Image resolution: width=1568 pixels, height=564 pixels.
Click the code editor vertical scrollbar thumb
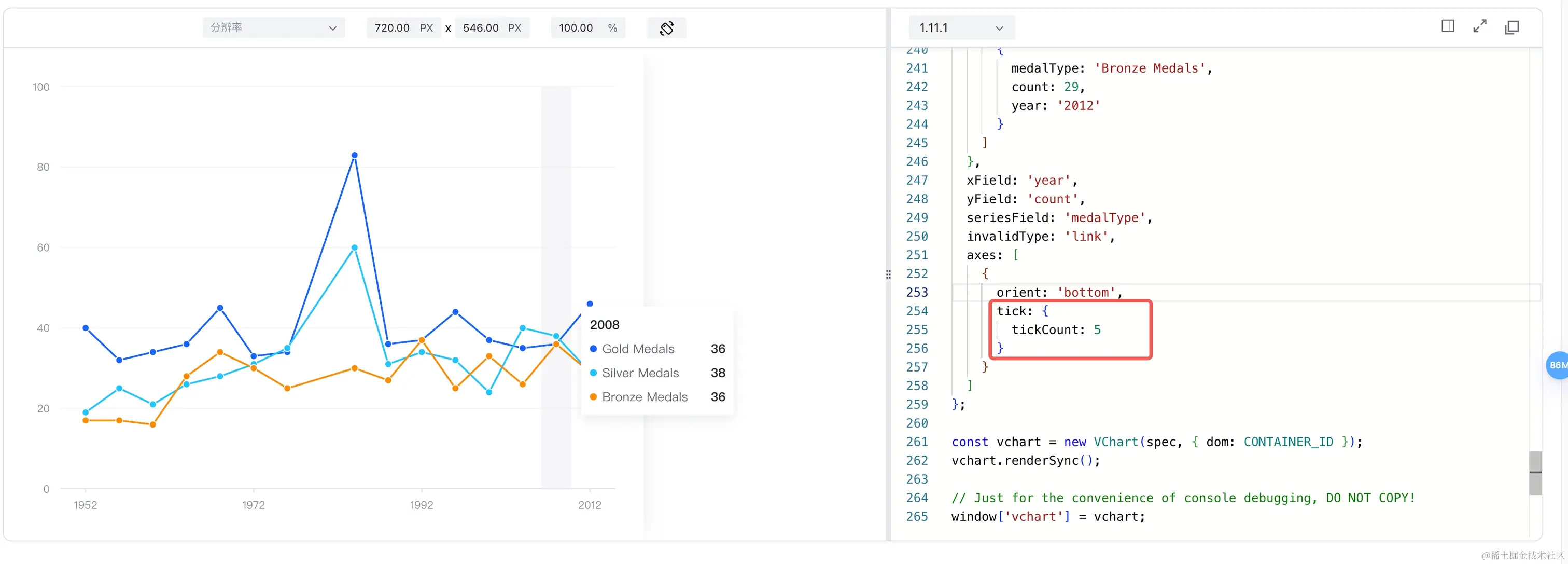(x=1535, y=473)
